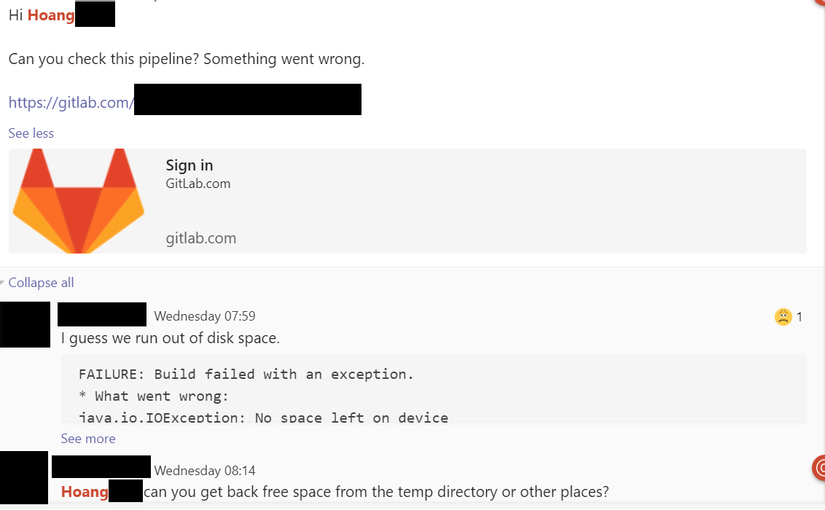Click the sender name on 08:14 reply
The width and height of the screenshot is (825, 510).
click(x=100, y=467)
